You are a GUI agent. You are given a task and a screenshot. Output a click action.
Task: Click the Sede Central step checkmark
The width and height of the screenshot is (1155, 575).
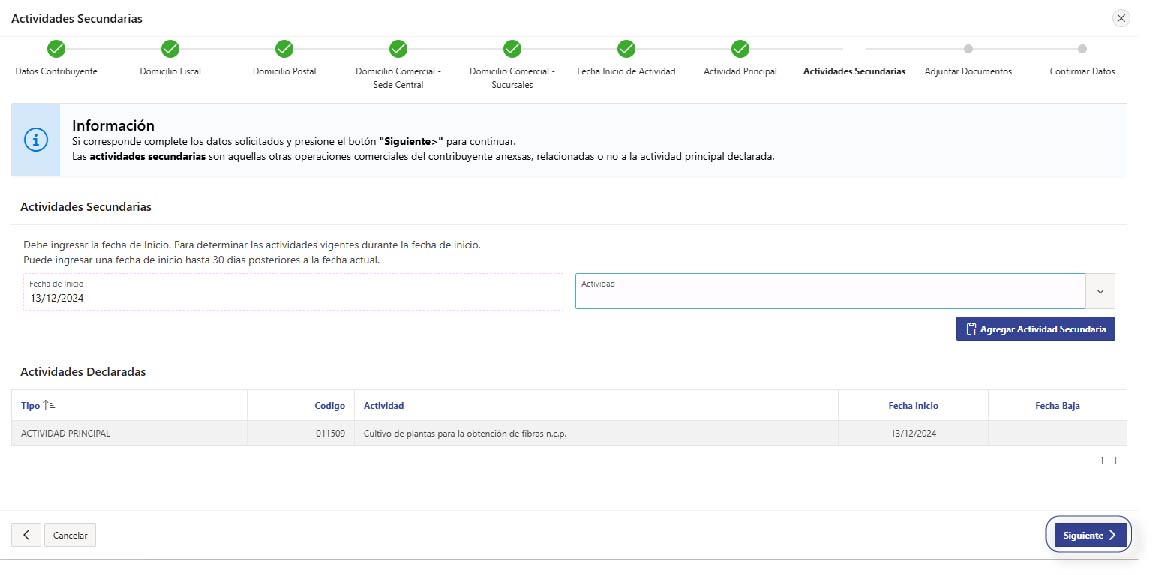(x=398, y=48)
